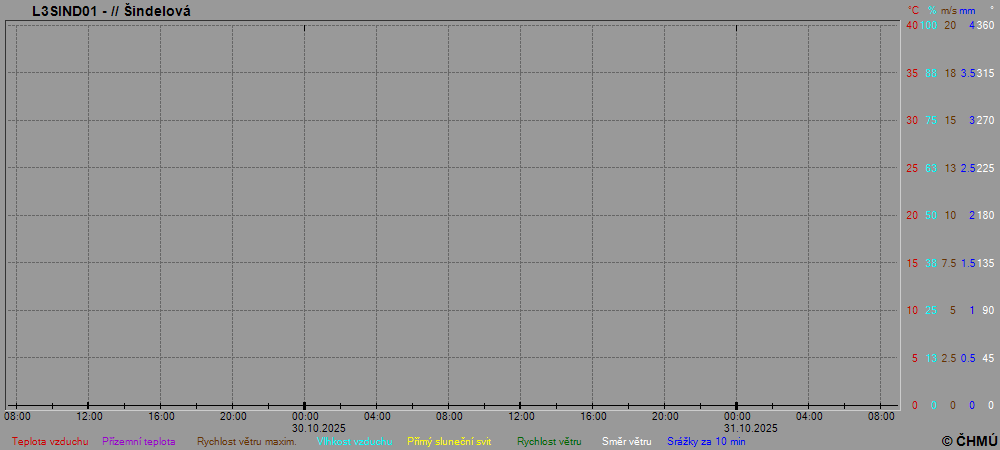The height and width of the screenshot is (450, 1000).
Task: Click the 00:00 tick above 30.10.2025
Action: click(x=305, y=416)
